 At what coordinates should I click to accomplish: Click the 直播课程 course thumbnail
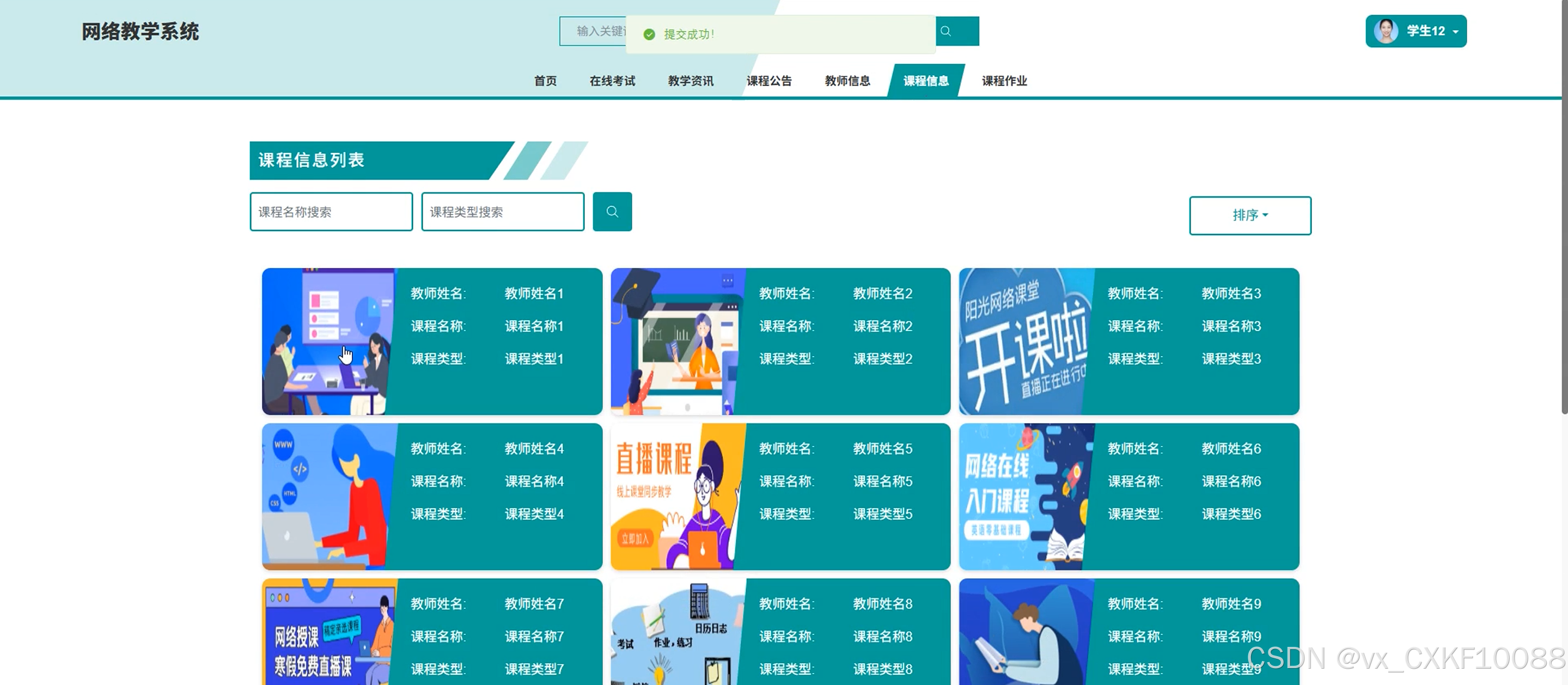pos(677,497)
